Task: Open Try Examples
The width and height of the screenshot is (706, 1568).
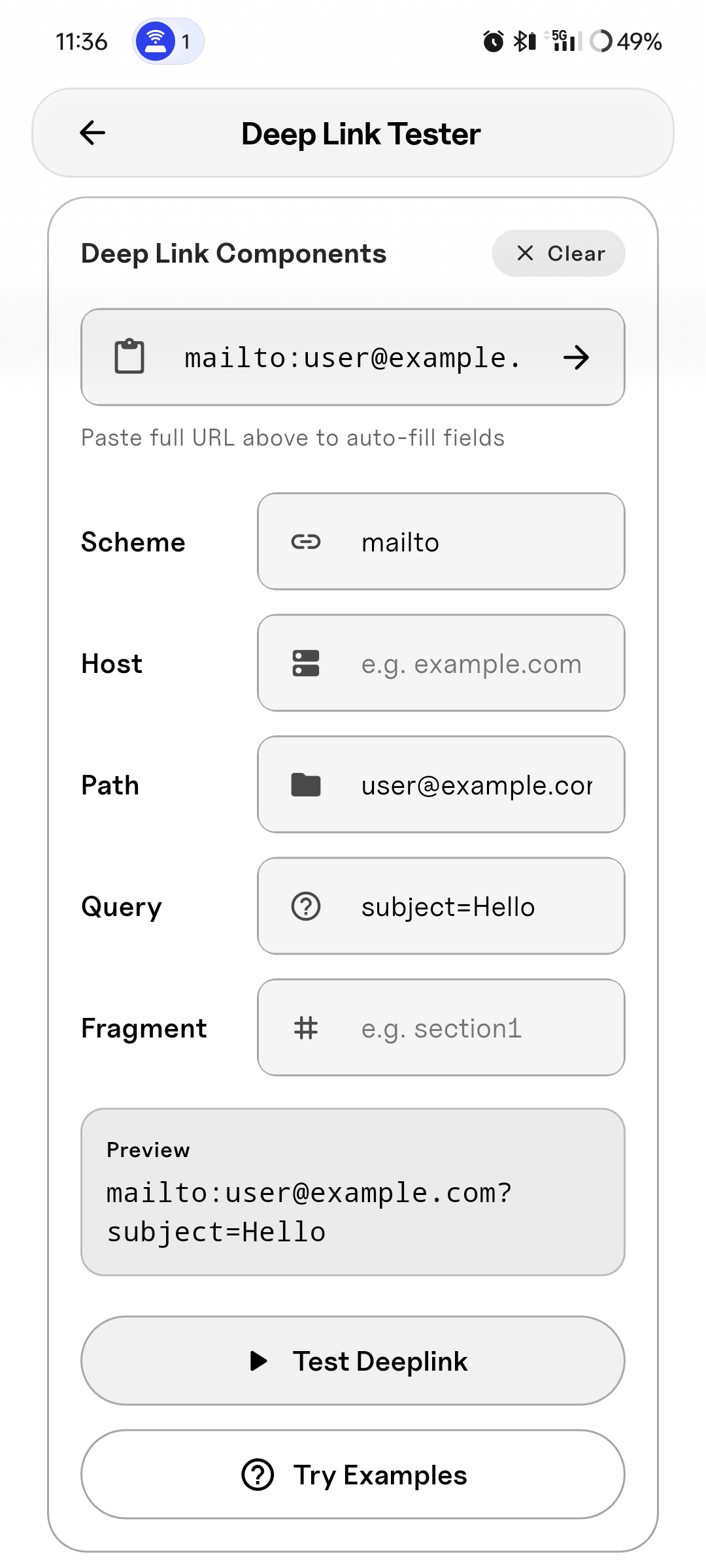Action: click(x=353, y=1475)
